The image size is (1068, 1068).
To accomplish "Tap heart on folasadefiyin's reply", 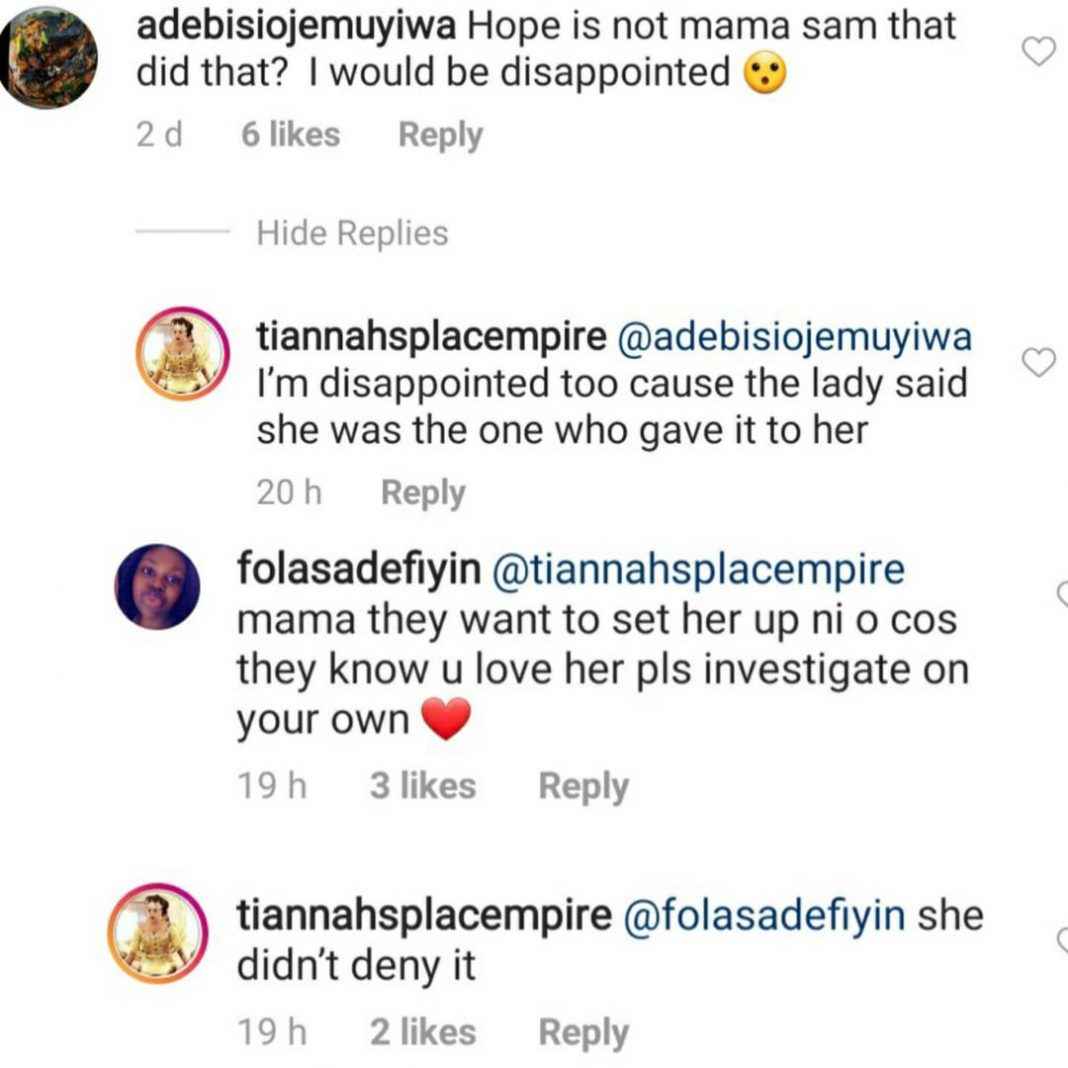I will click(x=1062, y=596).
